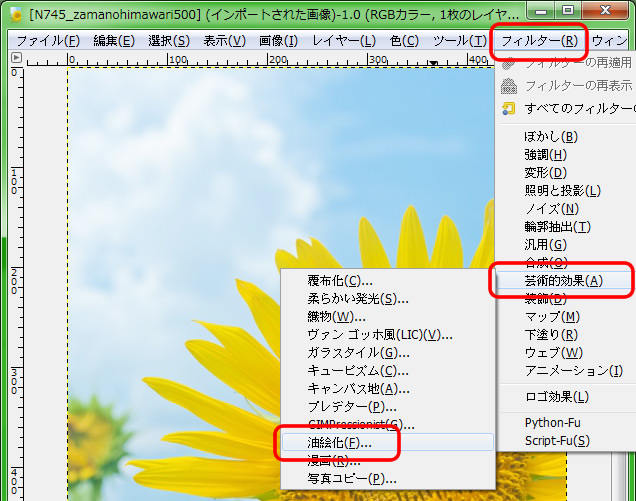Expand the ロゴ効果(L) submenu
The height and width of the screenshot is (501, 636).
(567, 397)
